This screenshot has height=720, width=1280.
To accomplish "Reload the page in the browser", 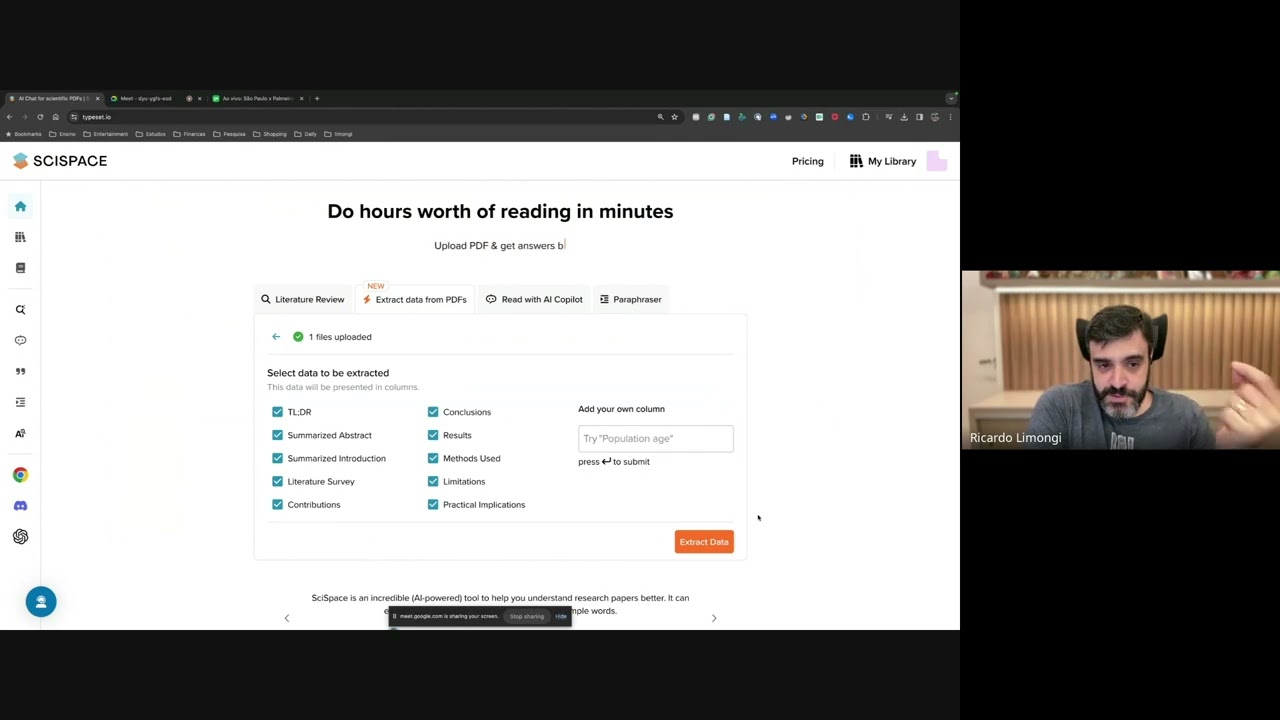I will point(40,117).
